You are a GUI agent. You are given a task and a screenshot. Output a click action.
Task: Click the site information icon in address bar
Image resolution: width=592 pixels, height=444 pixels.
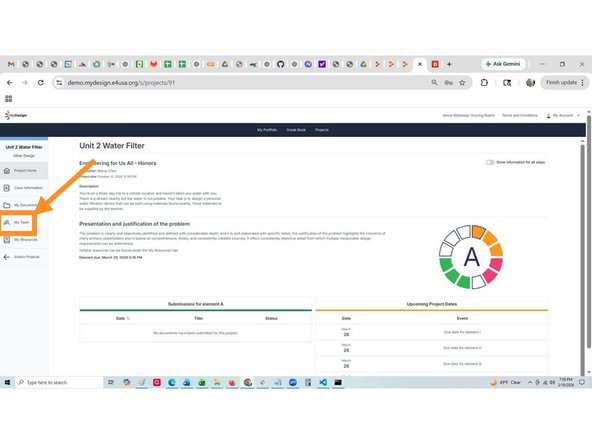pyautogui.click(x=59, y=83)
